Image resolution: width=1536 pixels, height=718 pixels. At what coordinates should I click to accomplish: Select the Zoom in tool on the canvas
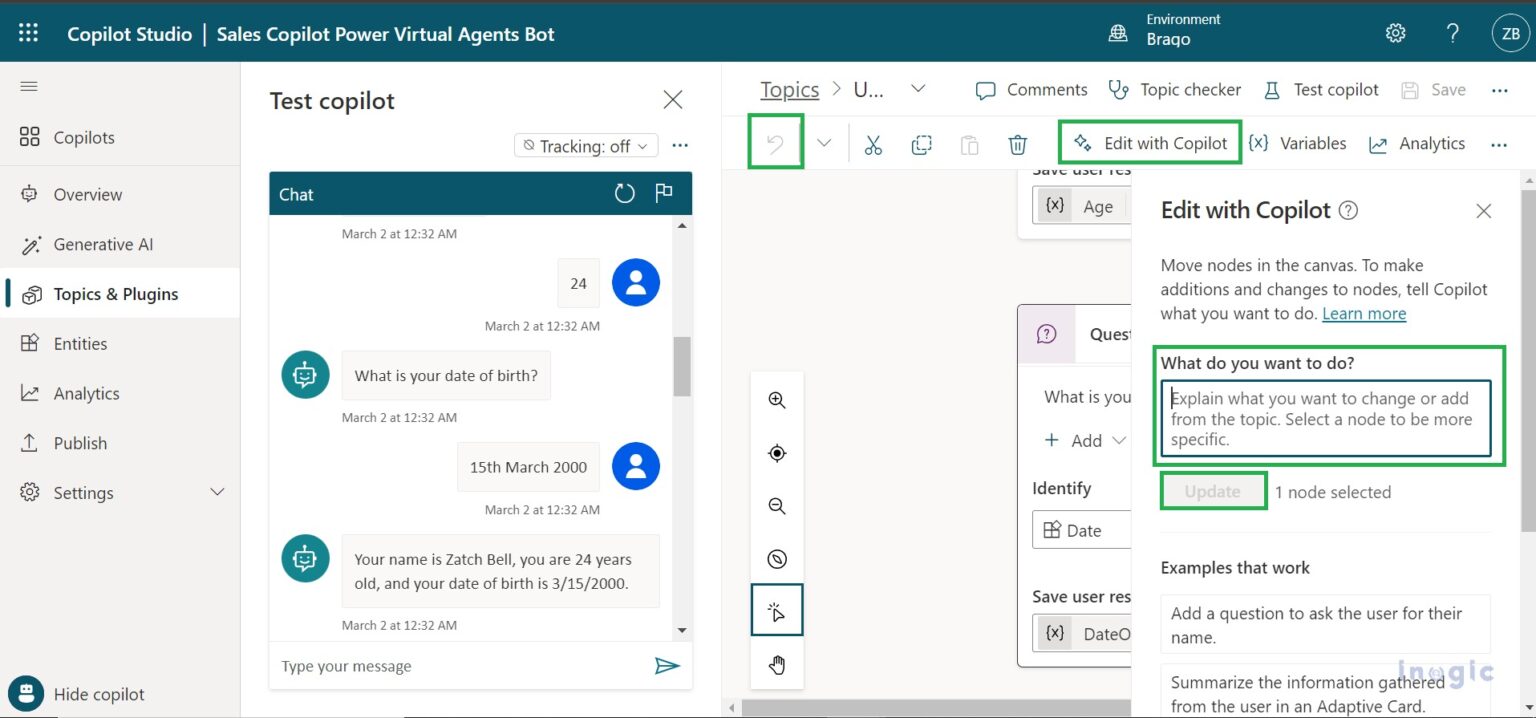[777, 399]
